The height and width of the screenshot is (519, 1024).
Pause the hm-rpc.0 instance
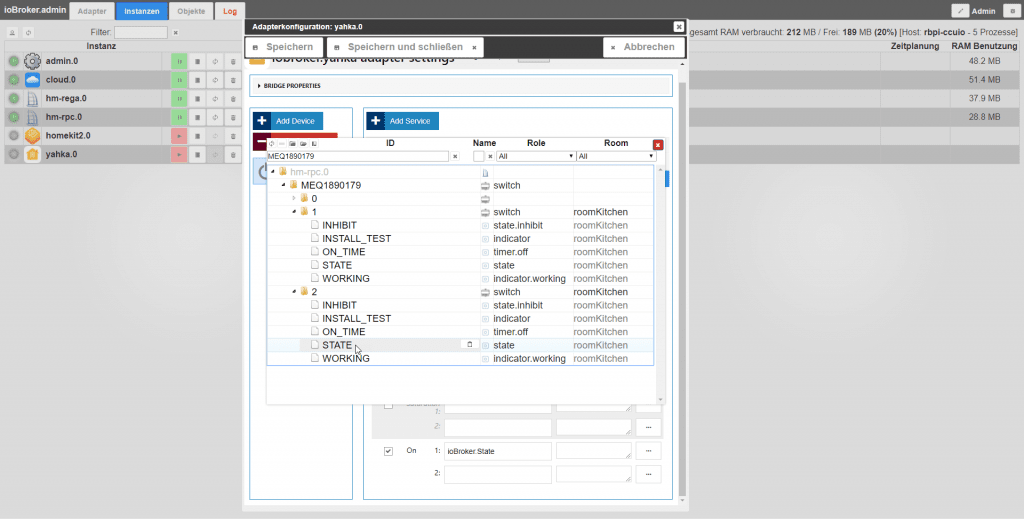coord(179,118)
